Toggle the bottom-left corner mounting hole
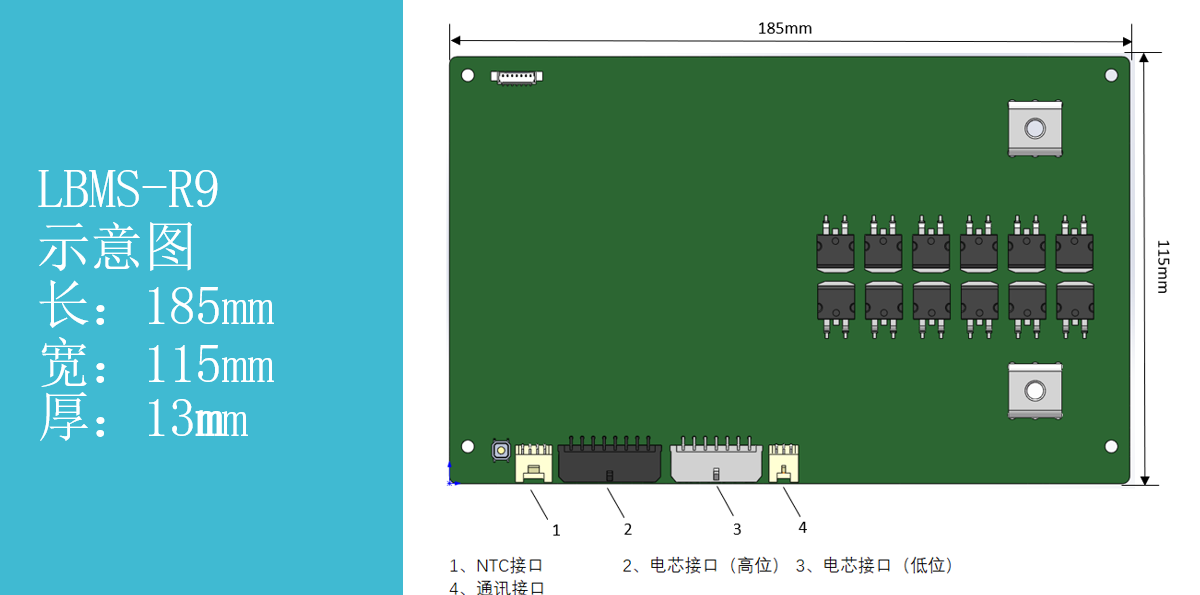Viewport: 1200px width, 595px height. (x=467, y=447)
